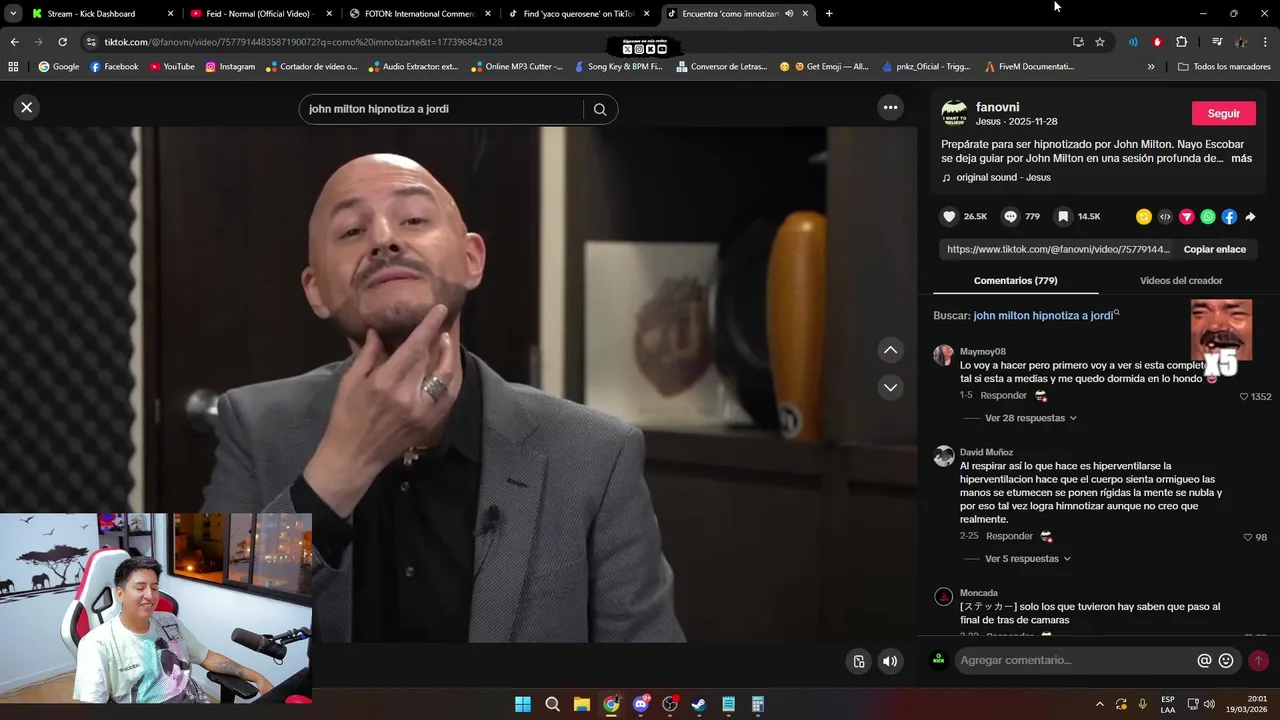Click the red send-to-friends icon
1280x720 pixels.
(1187, 216)
